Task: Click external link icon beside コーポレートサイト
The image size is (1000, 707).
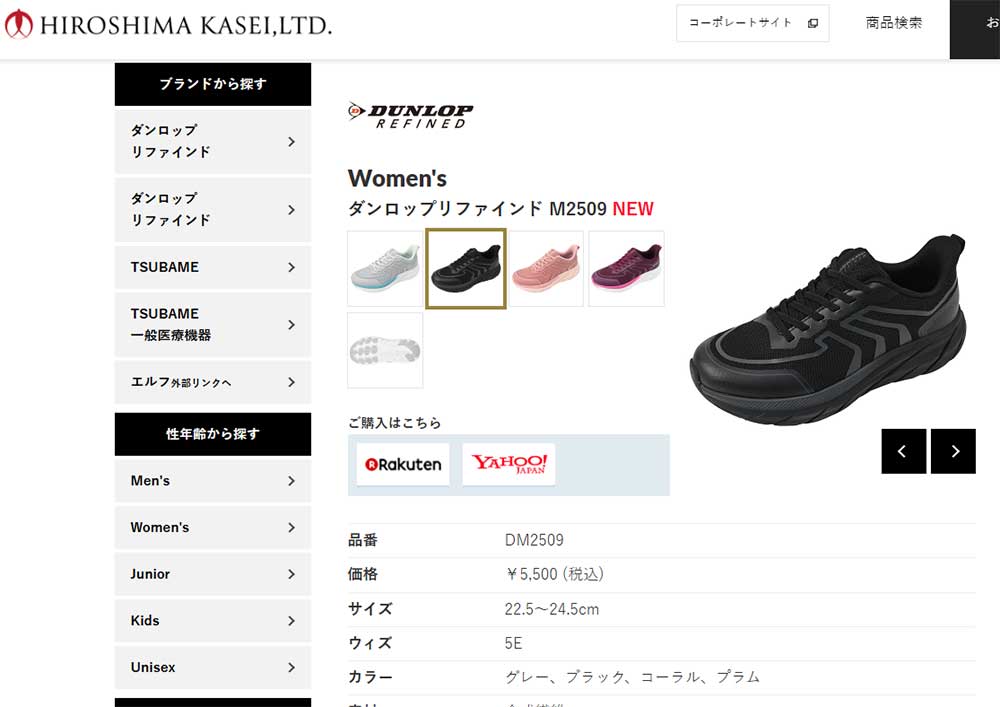Action: tap(812, 24)
